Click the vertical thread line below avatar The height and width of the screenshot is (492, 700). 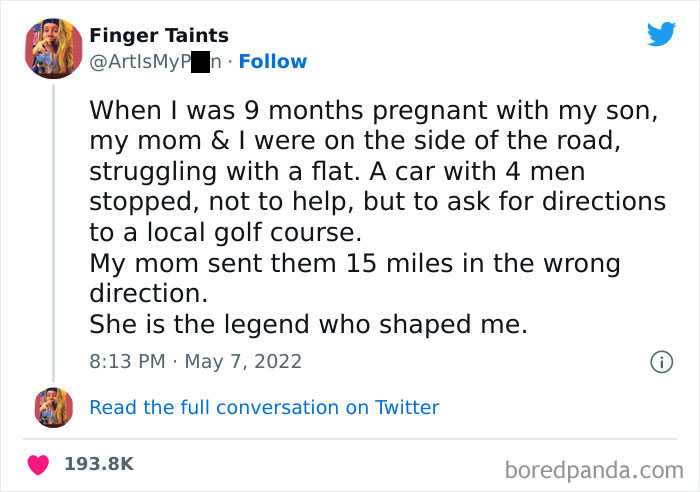54,230
